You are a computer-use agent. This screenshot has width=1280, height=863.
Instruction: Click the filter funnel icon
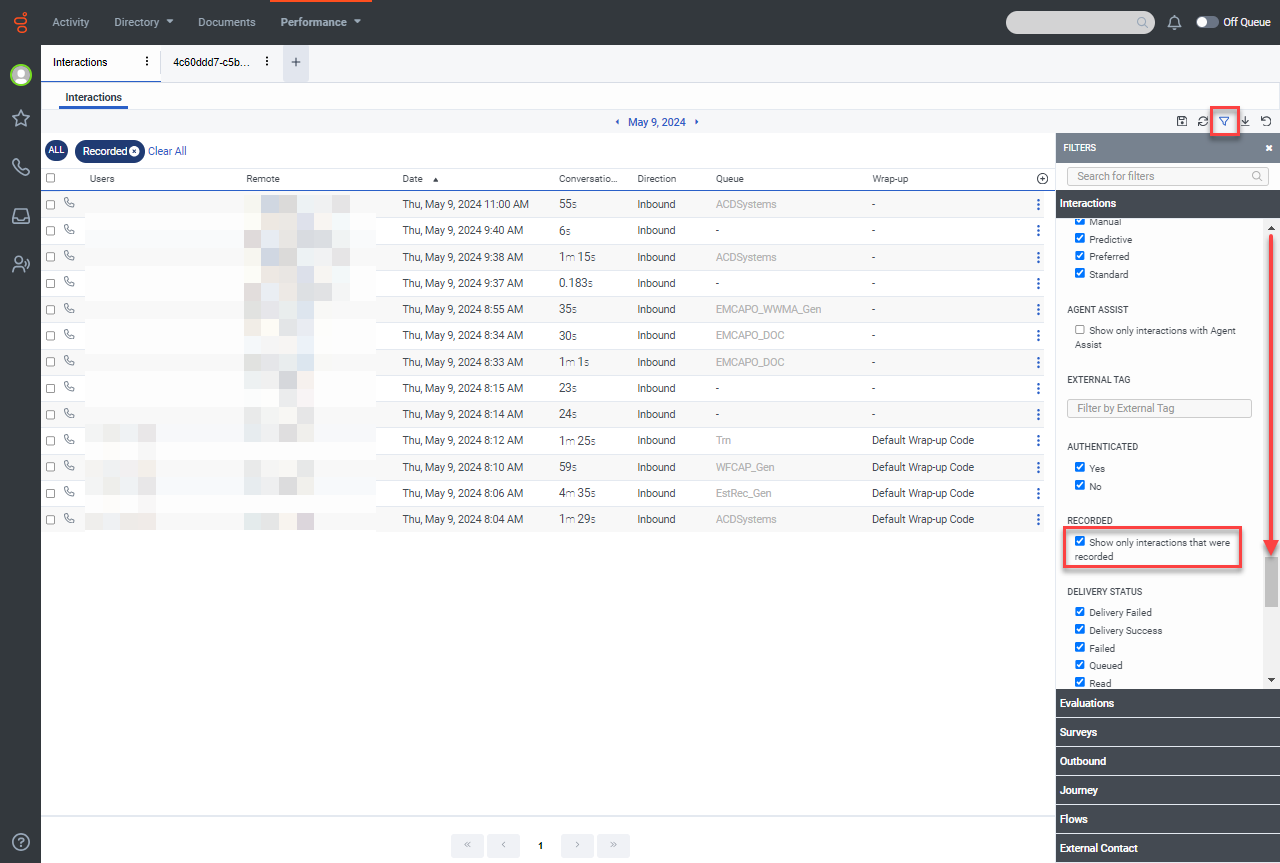[x=1224, y=121]
